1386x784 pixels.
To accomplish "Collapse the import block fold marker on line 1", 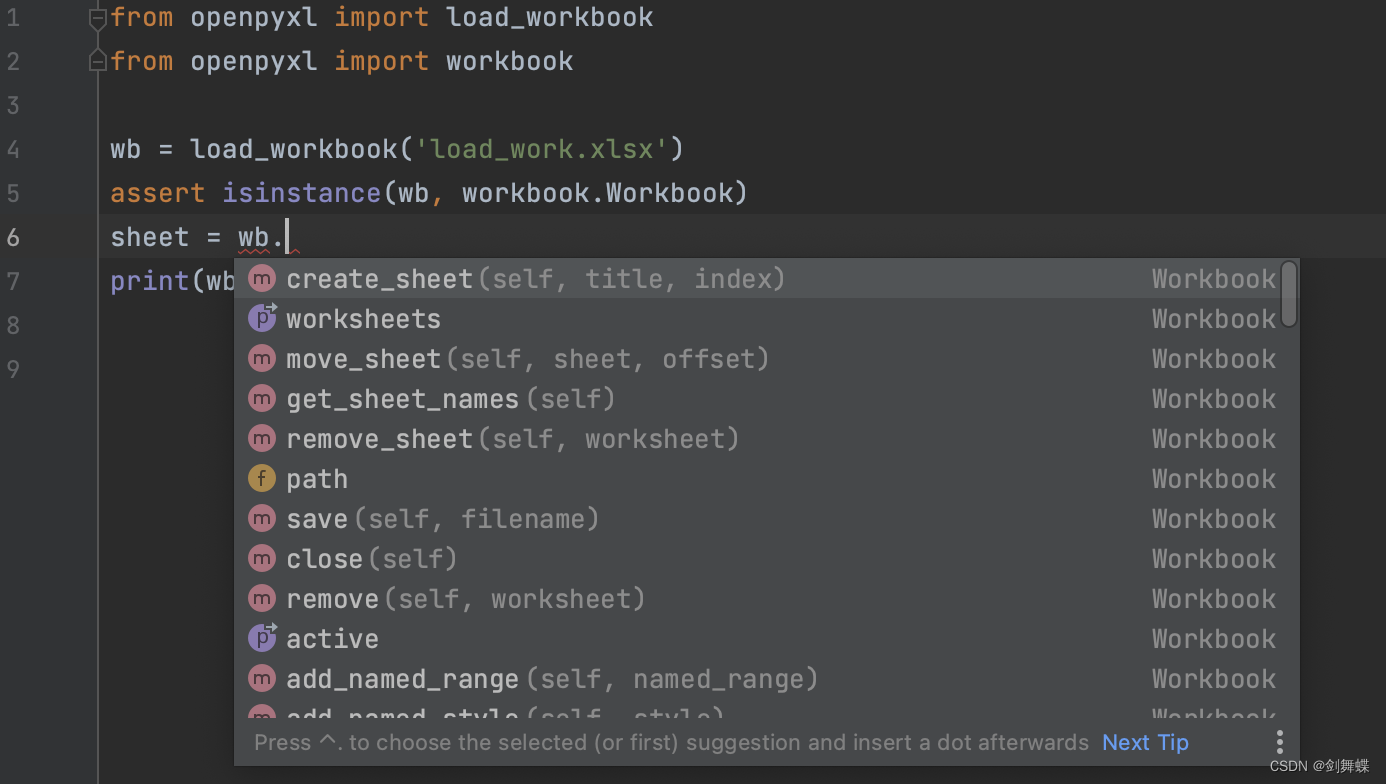I will [97, 18].
